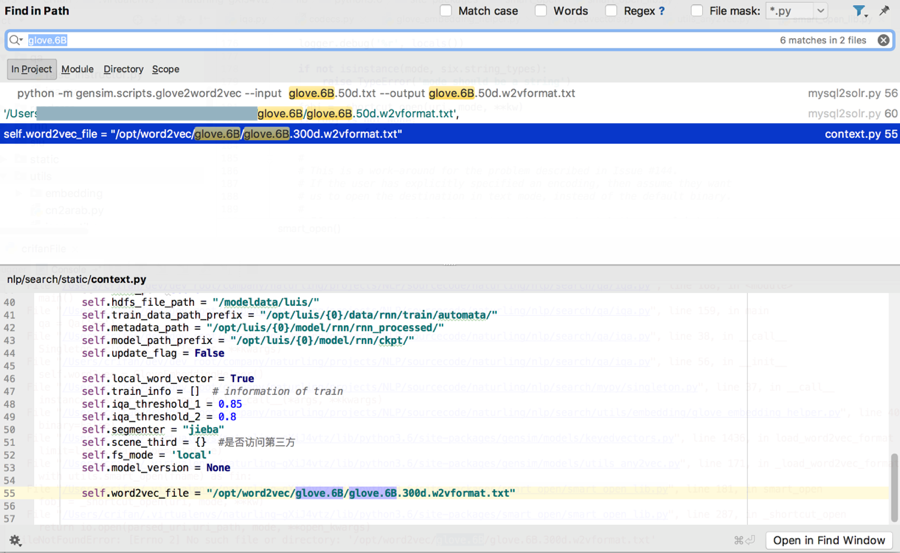Open the settings gear icon at bottom left
Image resolution: width=900 pixels, height=553 pixels.
pyautogui.click(x=15, y=541)
